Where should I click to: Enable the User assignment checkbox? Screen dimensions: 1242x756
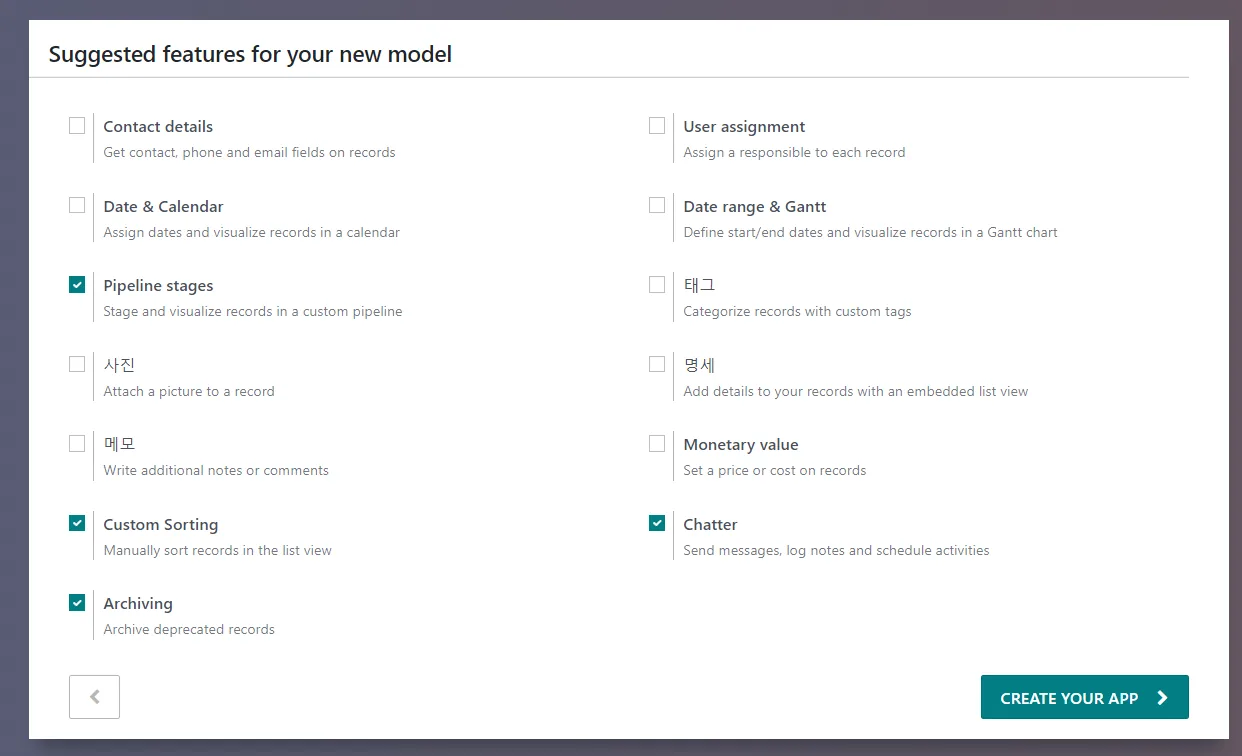click(657, 126)
